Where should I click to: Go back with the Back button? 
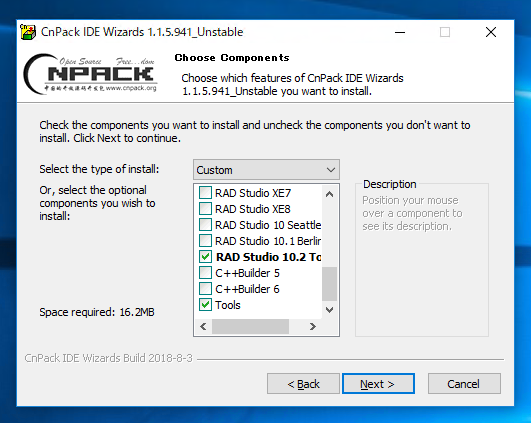(x=303, y=384)
